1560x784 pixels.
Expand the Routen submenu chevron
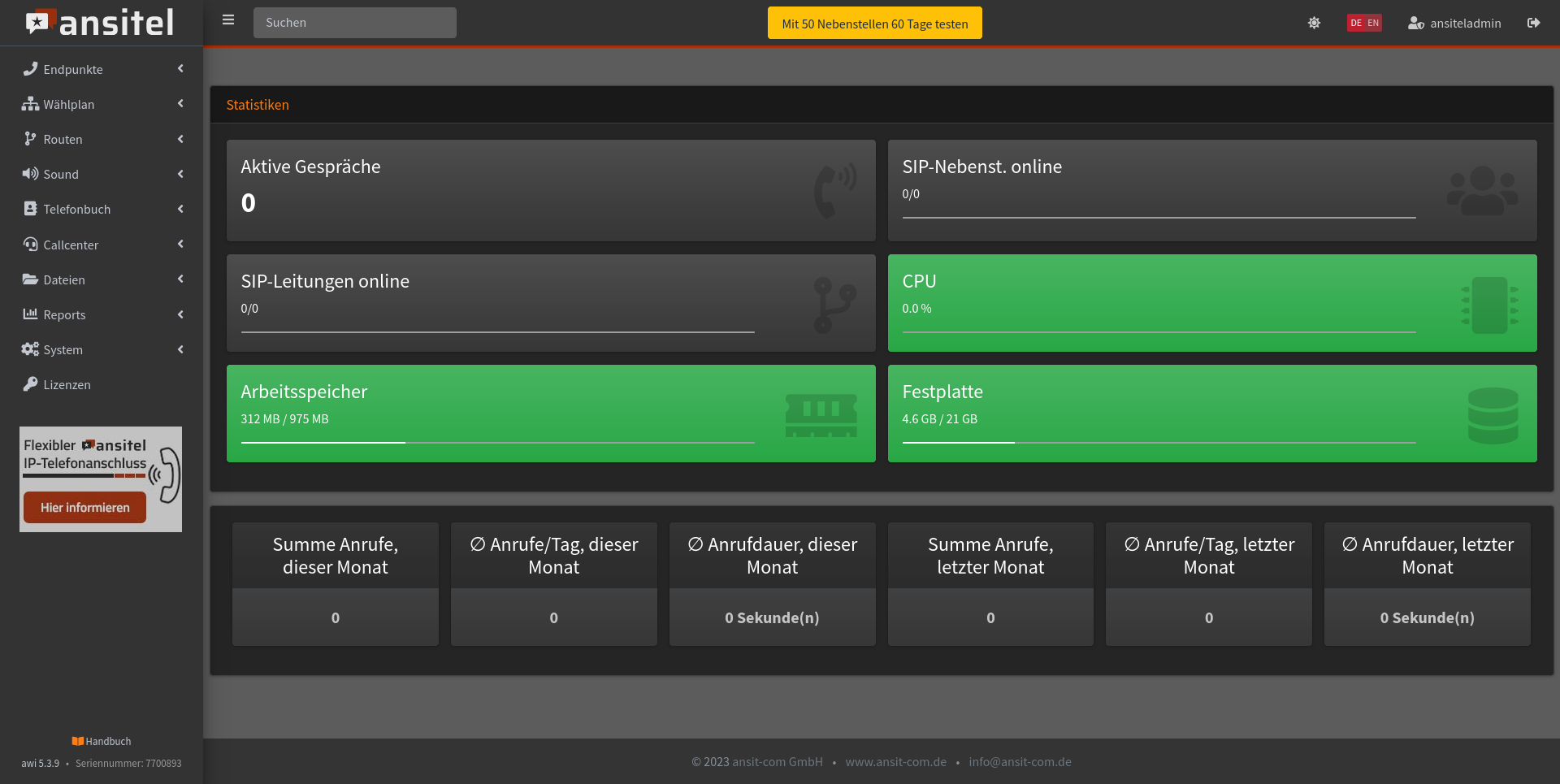(x=180, y=139)
